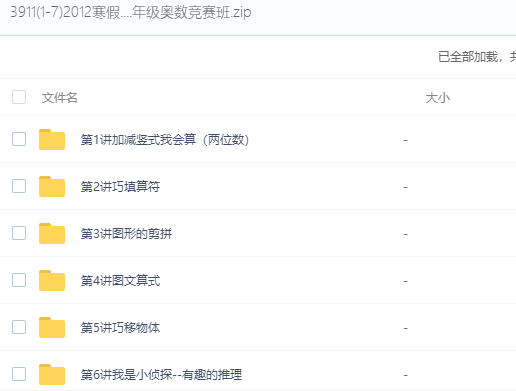516x391 pixels.
Task: Open folder icon for 第6讲我是小侦探
Action: coord(52,374)
